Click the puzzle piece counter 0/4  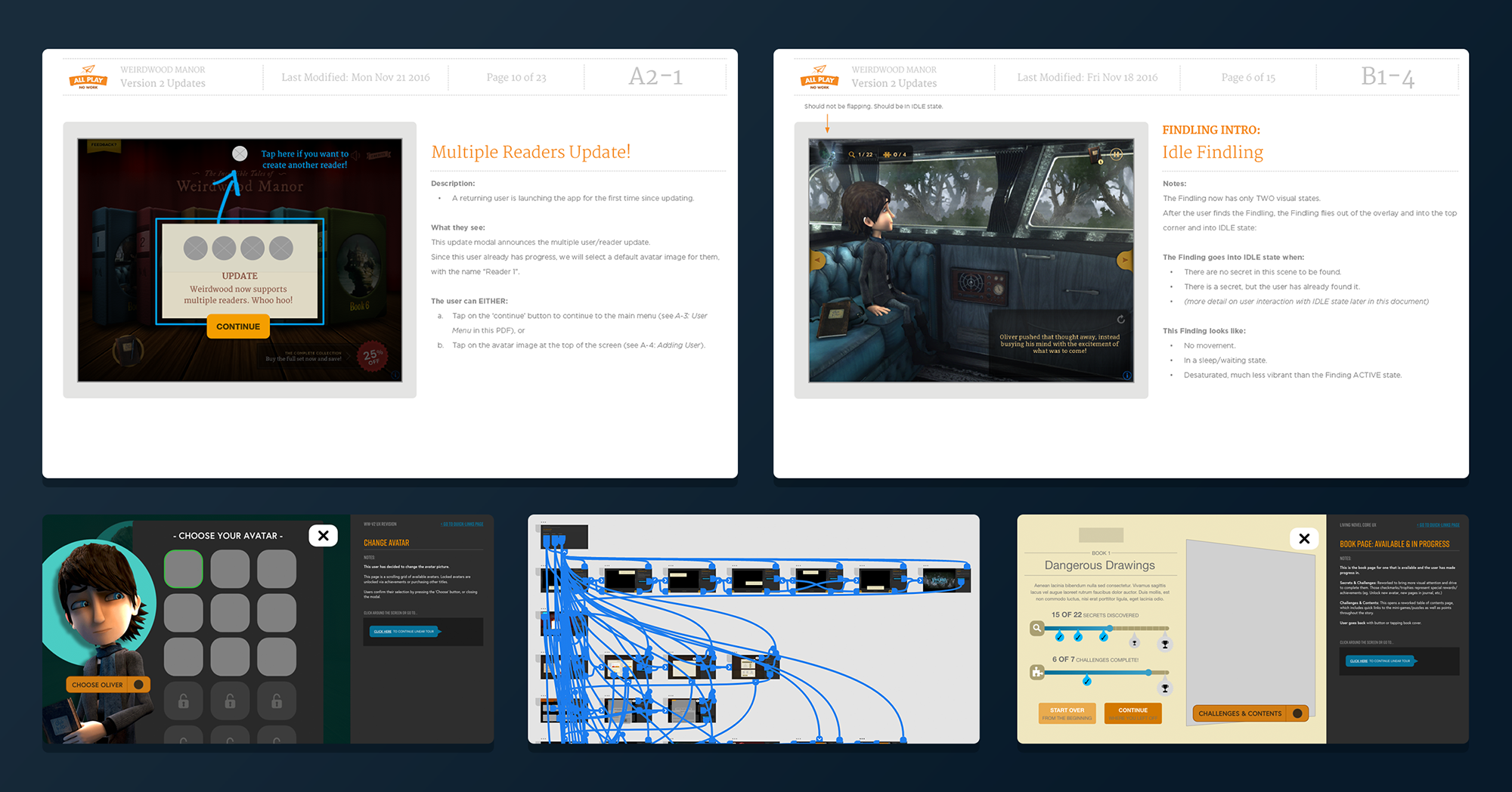click(894, 154)
